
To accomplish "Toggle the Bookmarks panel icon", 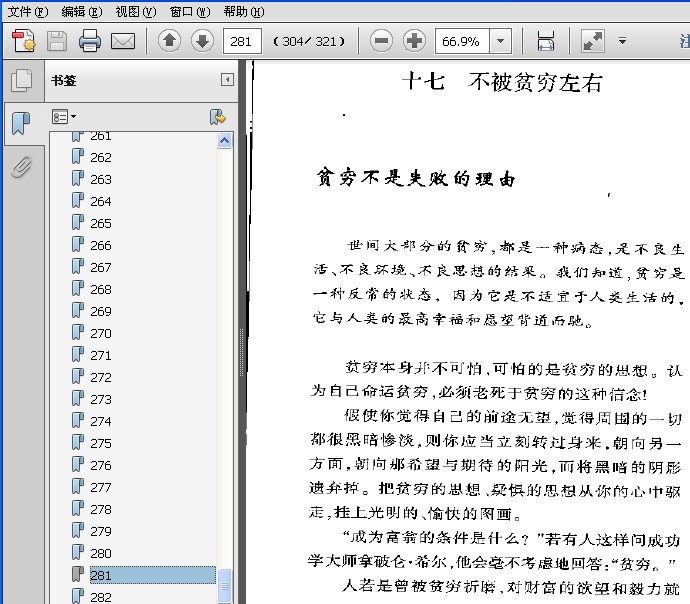I will [x=21, y=123].
